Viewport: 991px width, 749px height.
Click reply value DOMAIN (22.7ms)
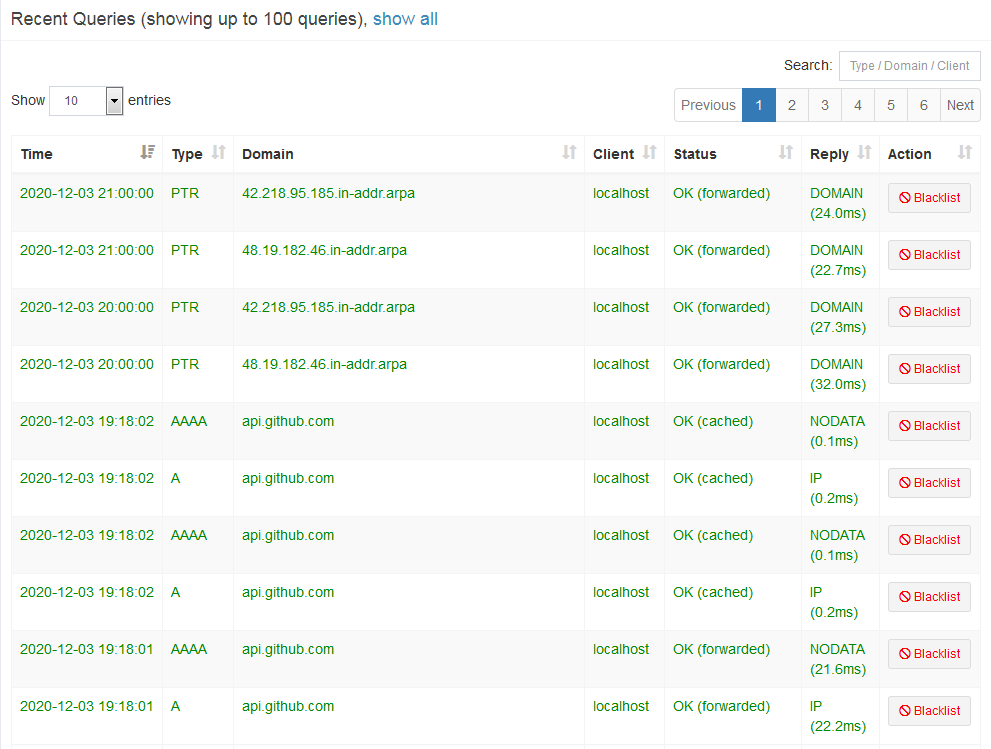(838, 260)
